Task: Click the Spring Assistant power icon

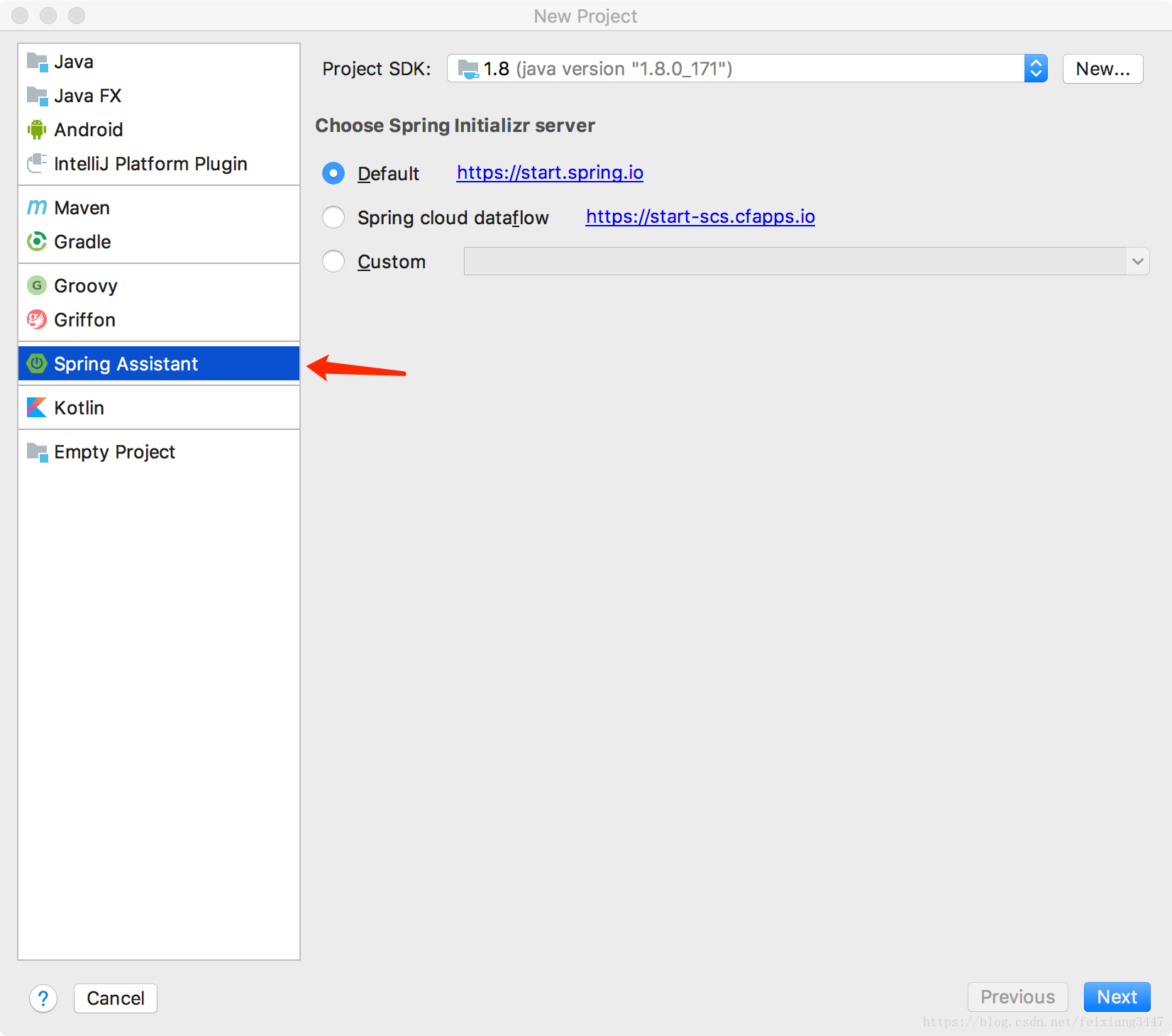Action: pyautogui.click(x=37, y=364)
